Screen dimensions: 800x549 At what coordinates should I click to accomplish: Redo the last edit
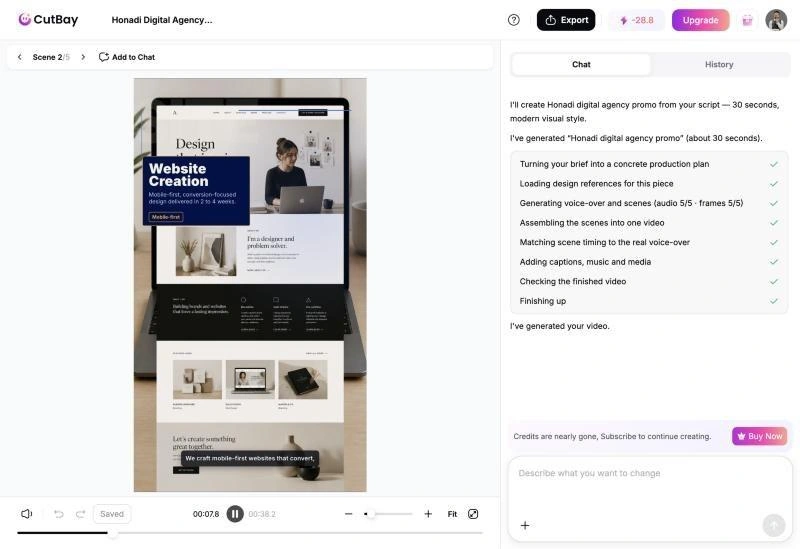[x=80, y=514]
